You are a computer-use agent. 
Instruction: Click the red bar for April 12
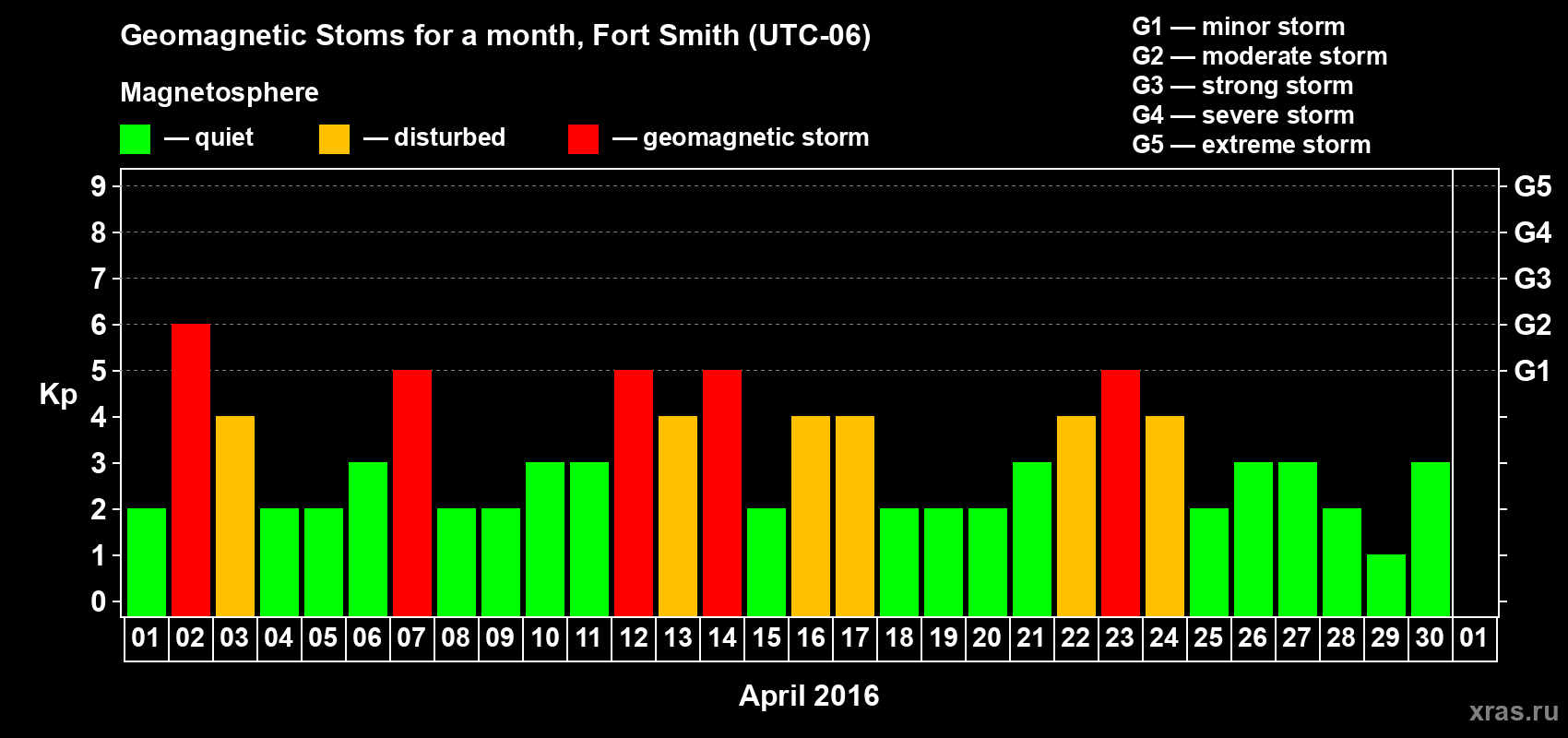tap(634, 494)
